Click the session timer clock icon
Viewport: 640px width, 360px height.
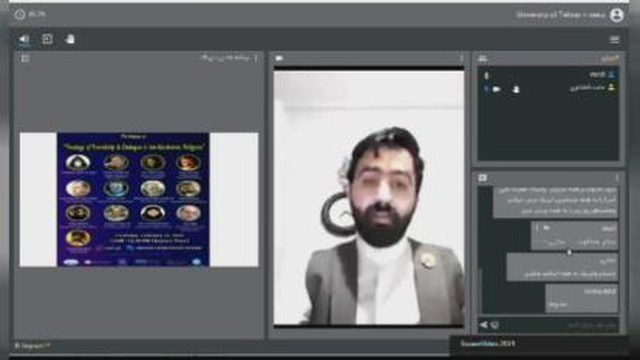[20, 15]
